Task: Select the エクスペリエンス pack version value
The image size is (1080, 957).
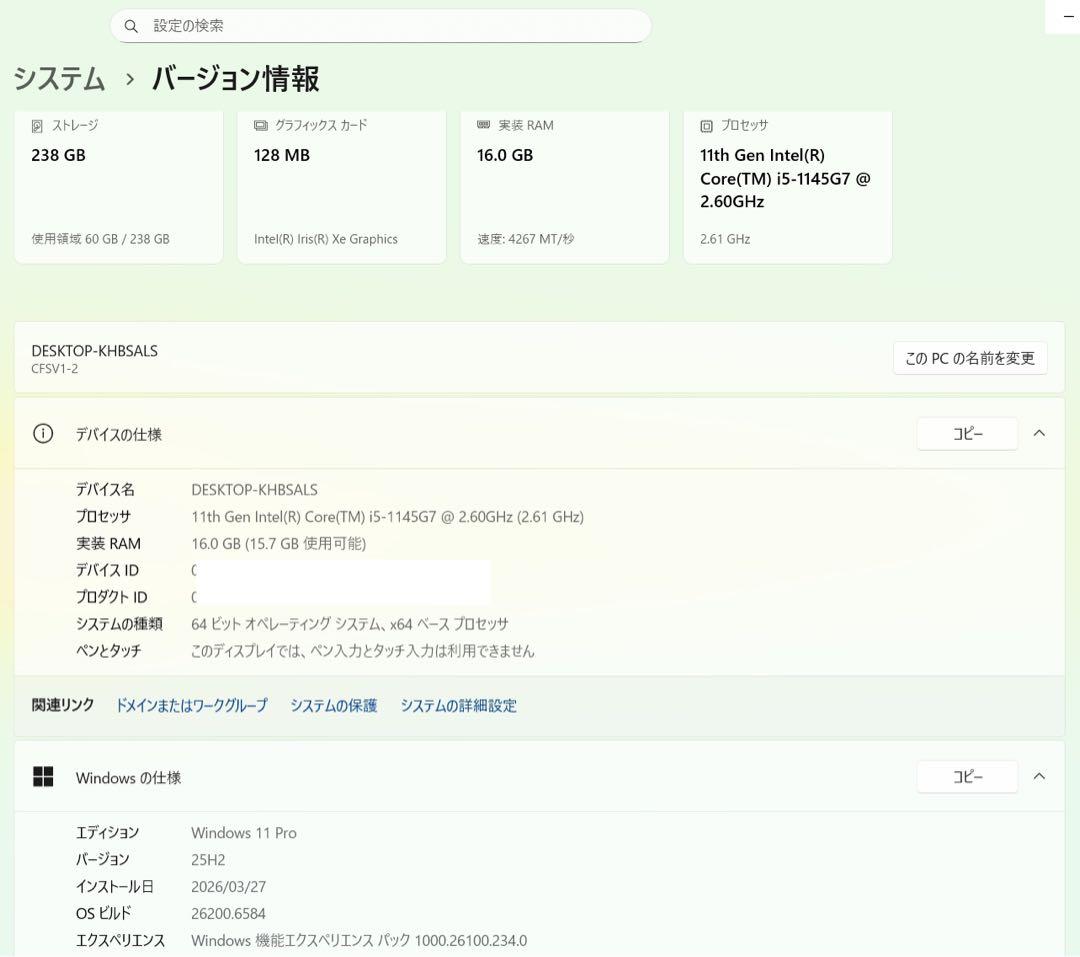Action: pyautogui.click(x=359, y=940)
